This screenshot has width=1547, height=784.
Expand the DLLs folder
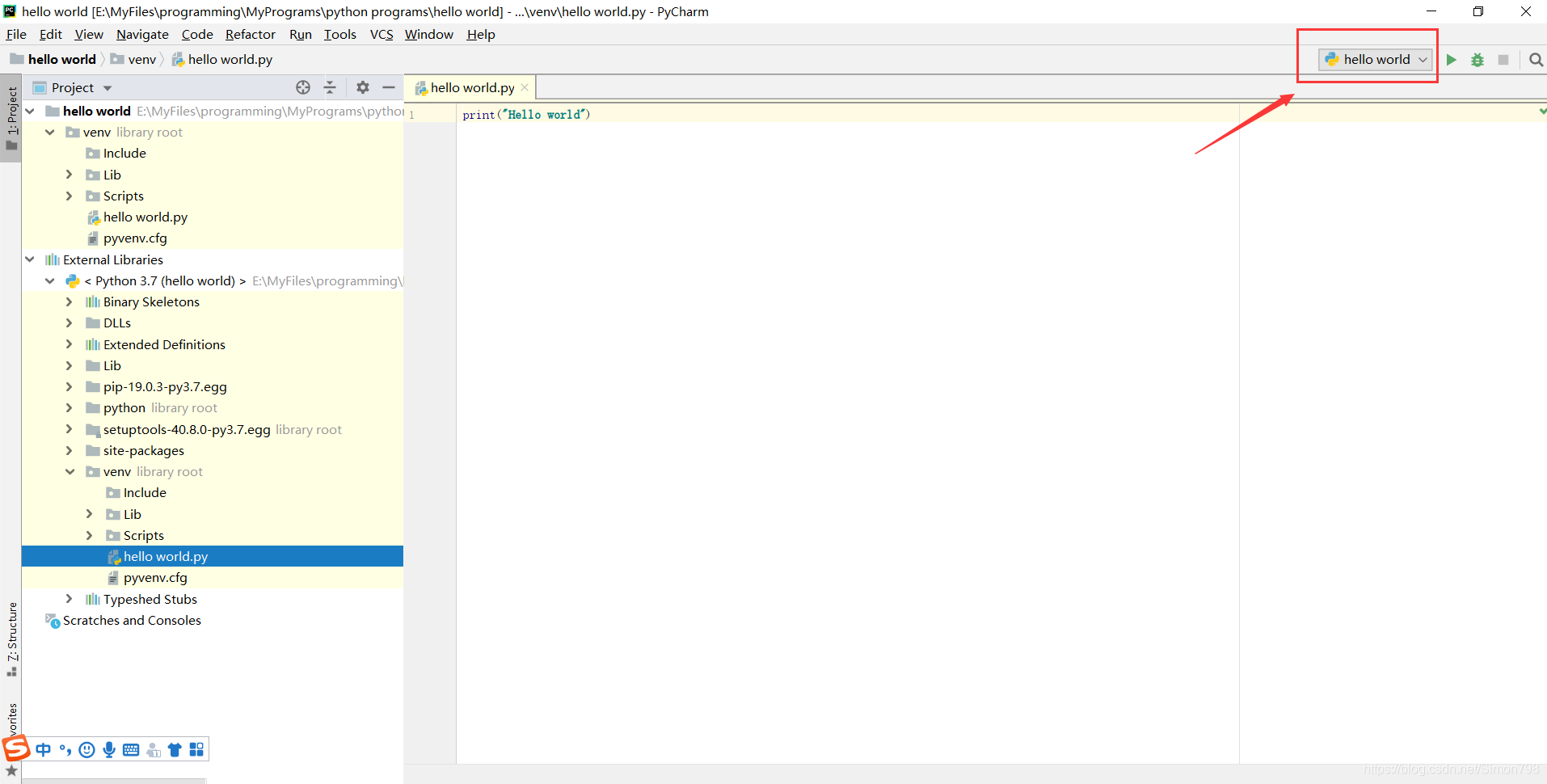[x=70, y=322]
